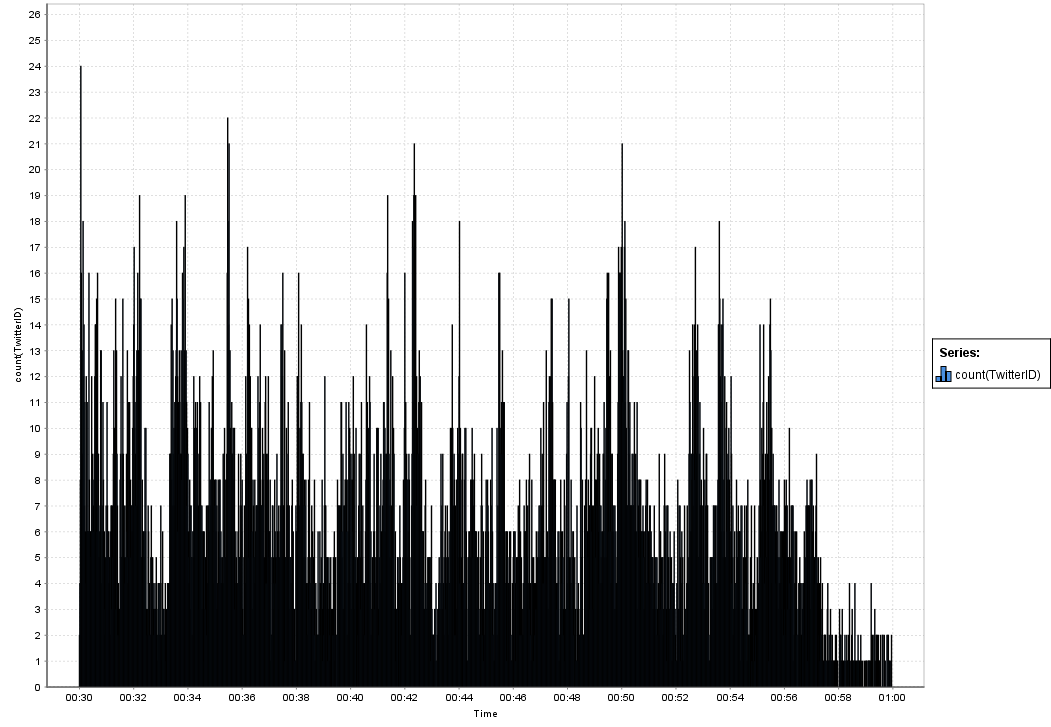Click the 00:34 x-axis label

click(187, 698)
